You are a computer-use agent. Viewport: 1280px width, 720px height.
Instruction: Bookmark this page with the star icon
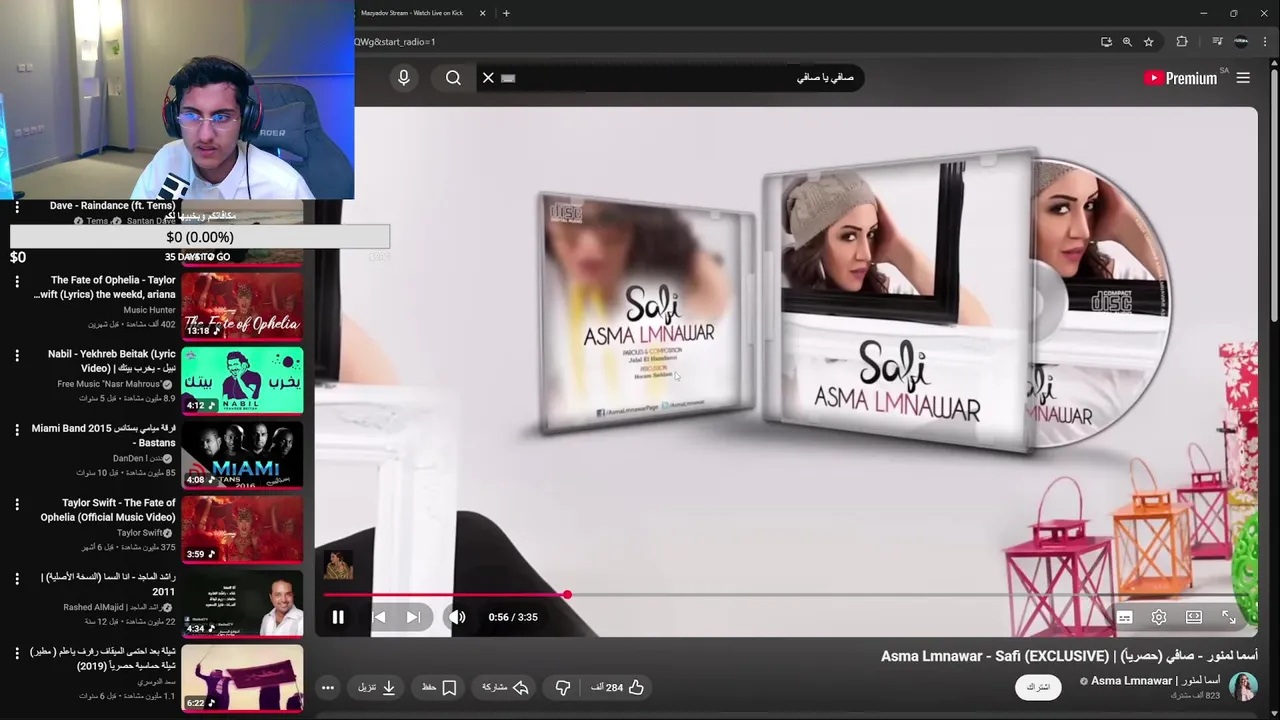[x=1149, y=42]
